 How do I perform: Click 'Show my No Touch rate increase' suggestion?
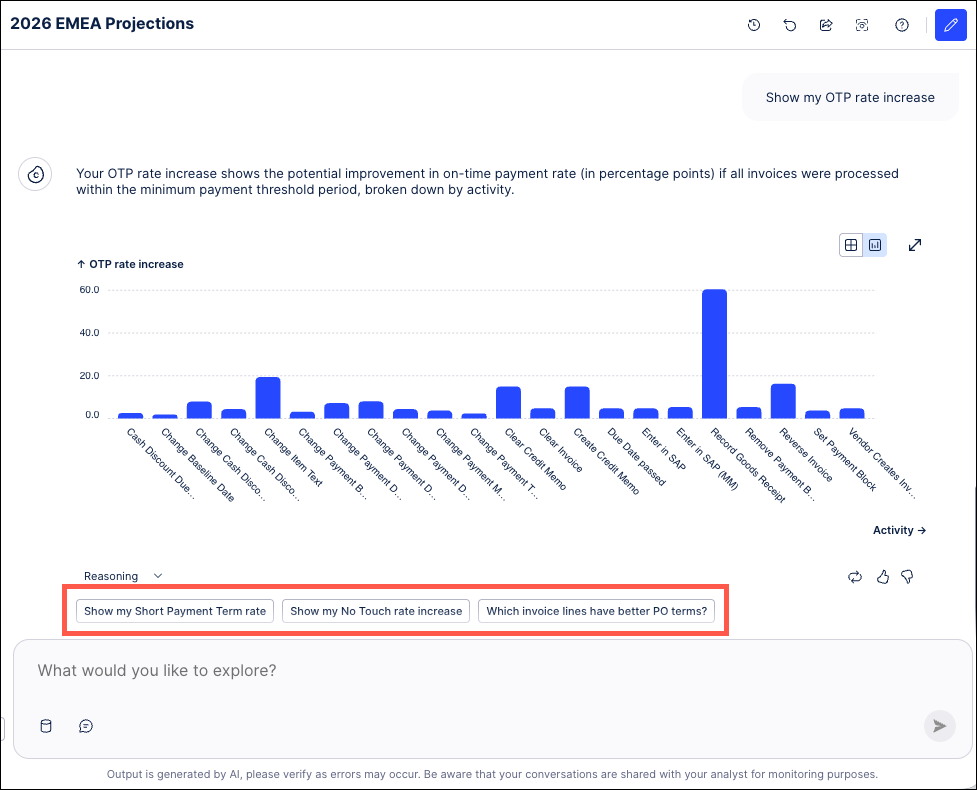coord(376,611)
